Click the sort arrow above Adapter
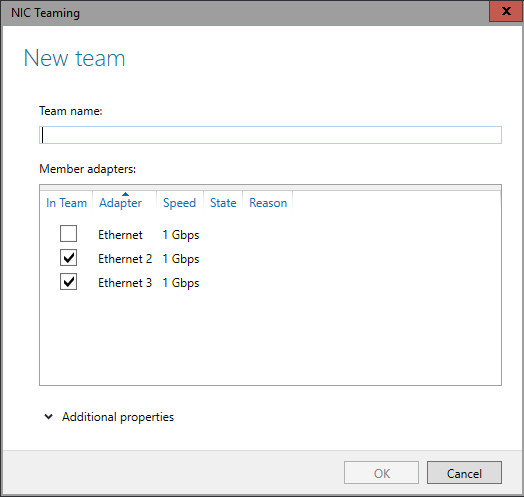This screenshot has width=524, height=497. [x=125, y=194]
